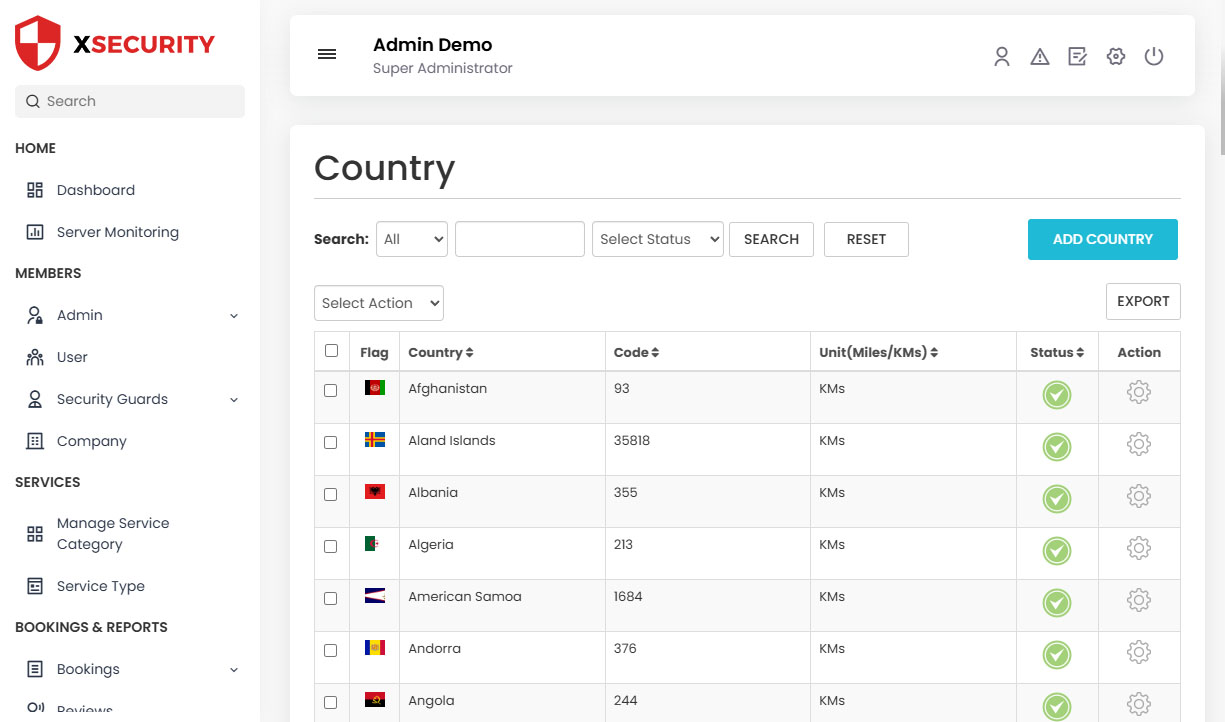
Task: Focus the sidebar Search field
Action: tap(130, 101)
